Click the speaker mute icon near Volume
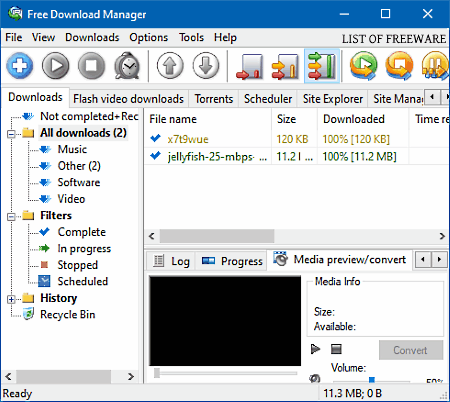The height and width of the screenshot is (402, 450). click(314, 378)
